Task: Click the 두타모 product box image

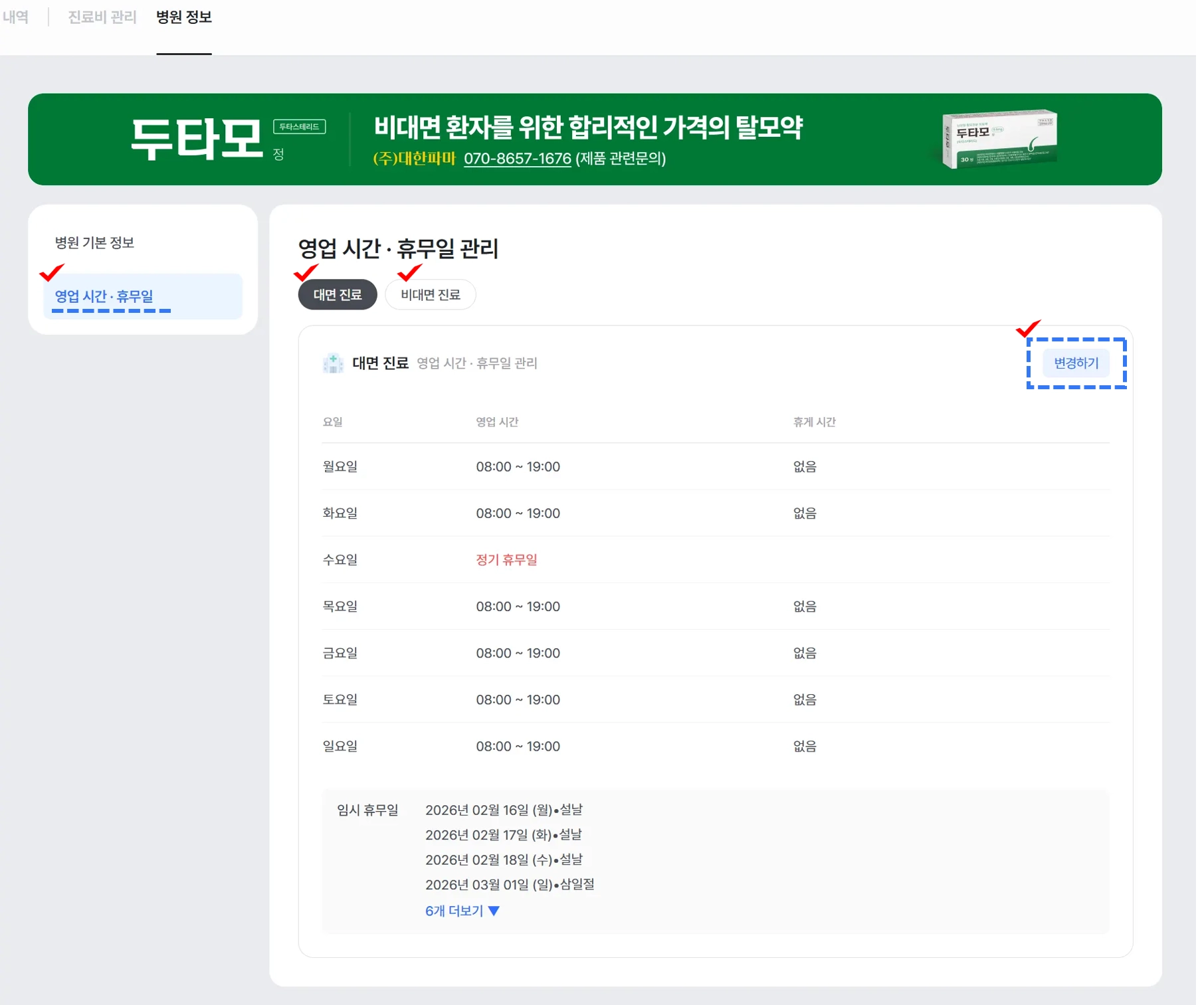Action: [999, 139]
